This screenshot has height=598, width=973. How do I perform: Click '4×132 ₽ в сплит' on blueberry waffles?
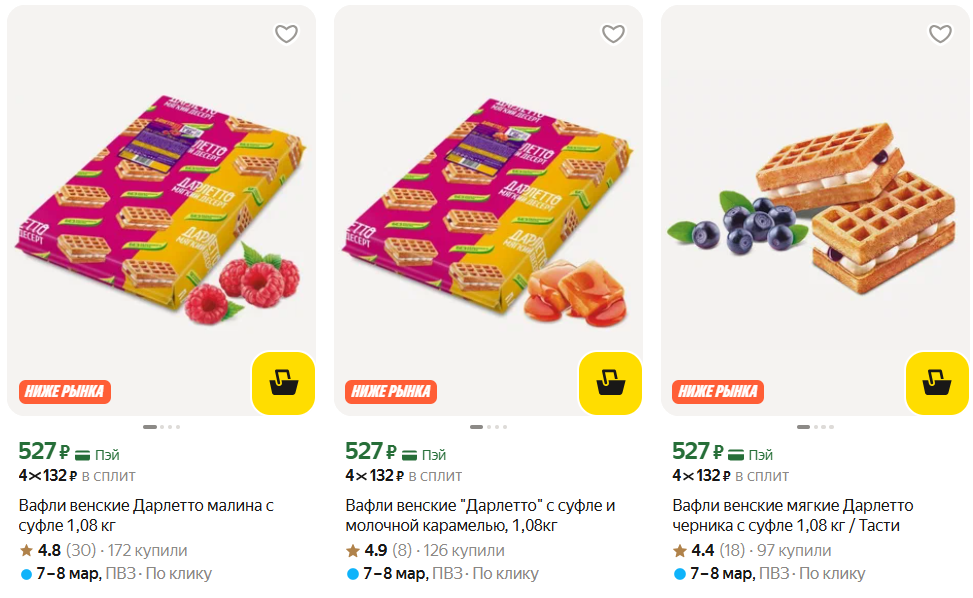coord(730,475)
